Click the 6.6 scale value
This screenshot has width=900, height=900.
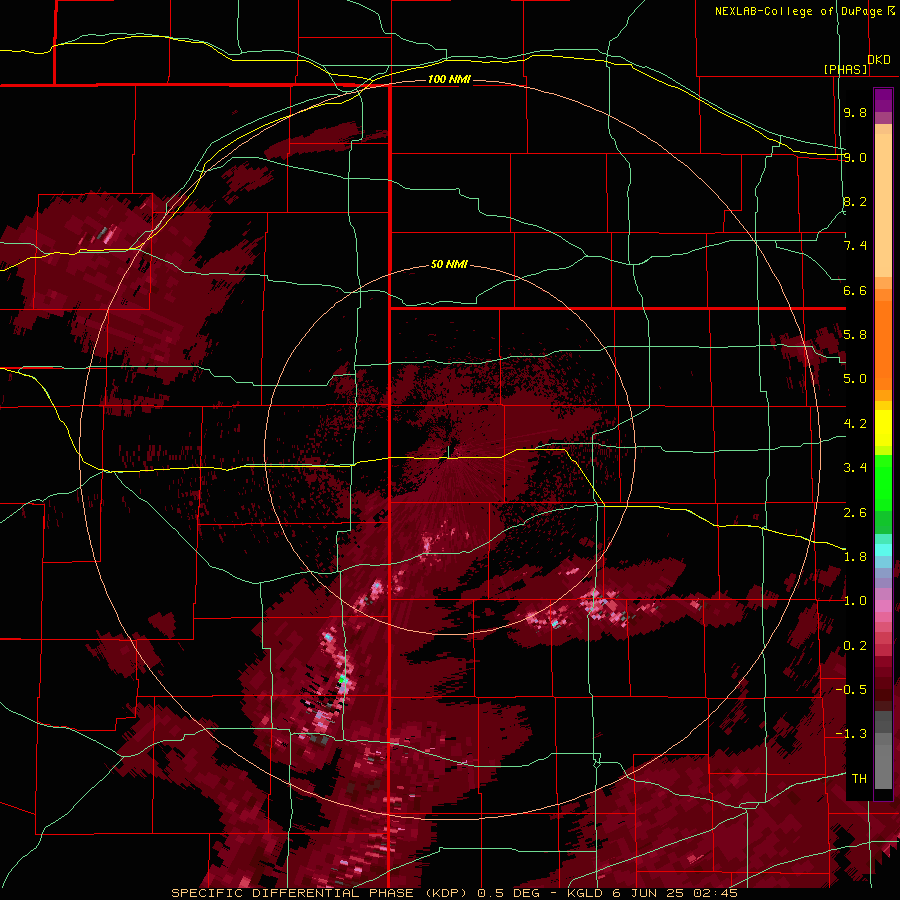pyautogui.click(x=855, y=290)
